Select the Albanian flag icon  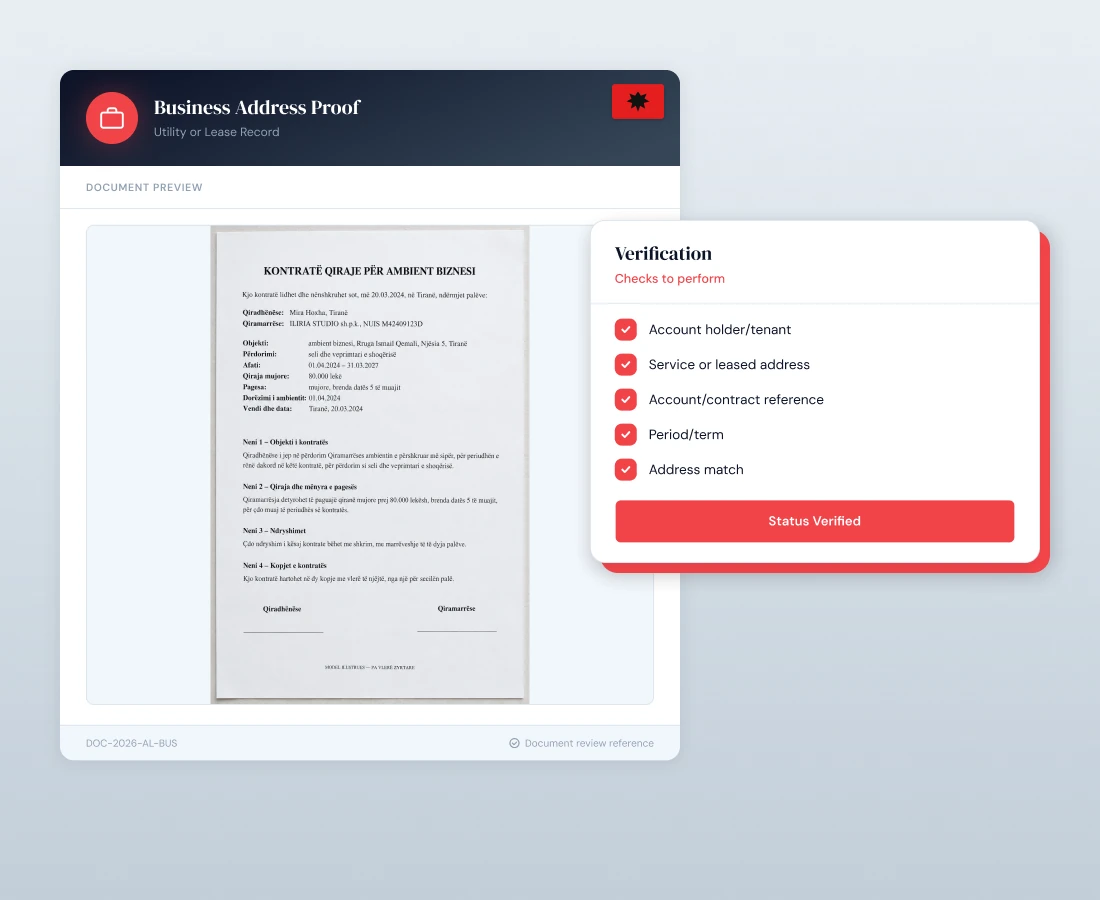click(638, 102)
